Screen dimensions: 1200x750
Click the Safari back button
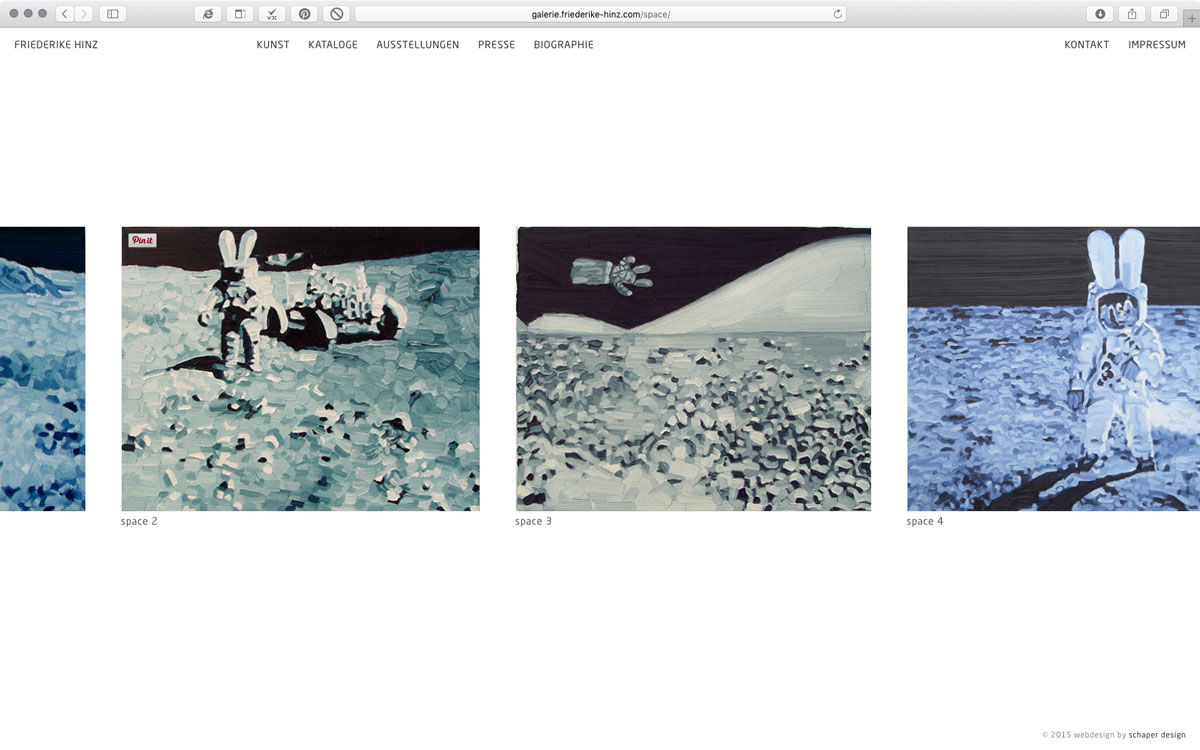(65, 14)
